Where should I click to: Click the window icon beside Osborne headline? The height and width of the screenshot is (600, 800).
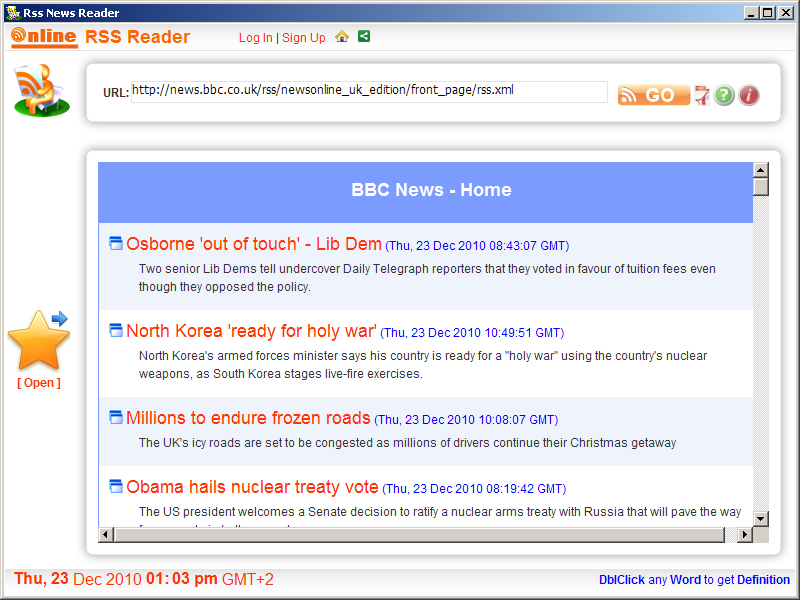coord(116,243)
